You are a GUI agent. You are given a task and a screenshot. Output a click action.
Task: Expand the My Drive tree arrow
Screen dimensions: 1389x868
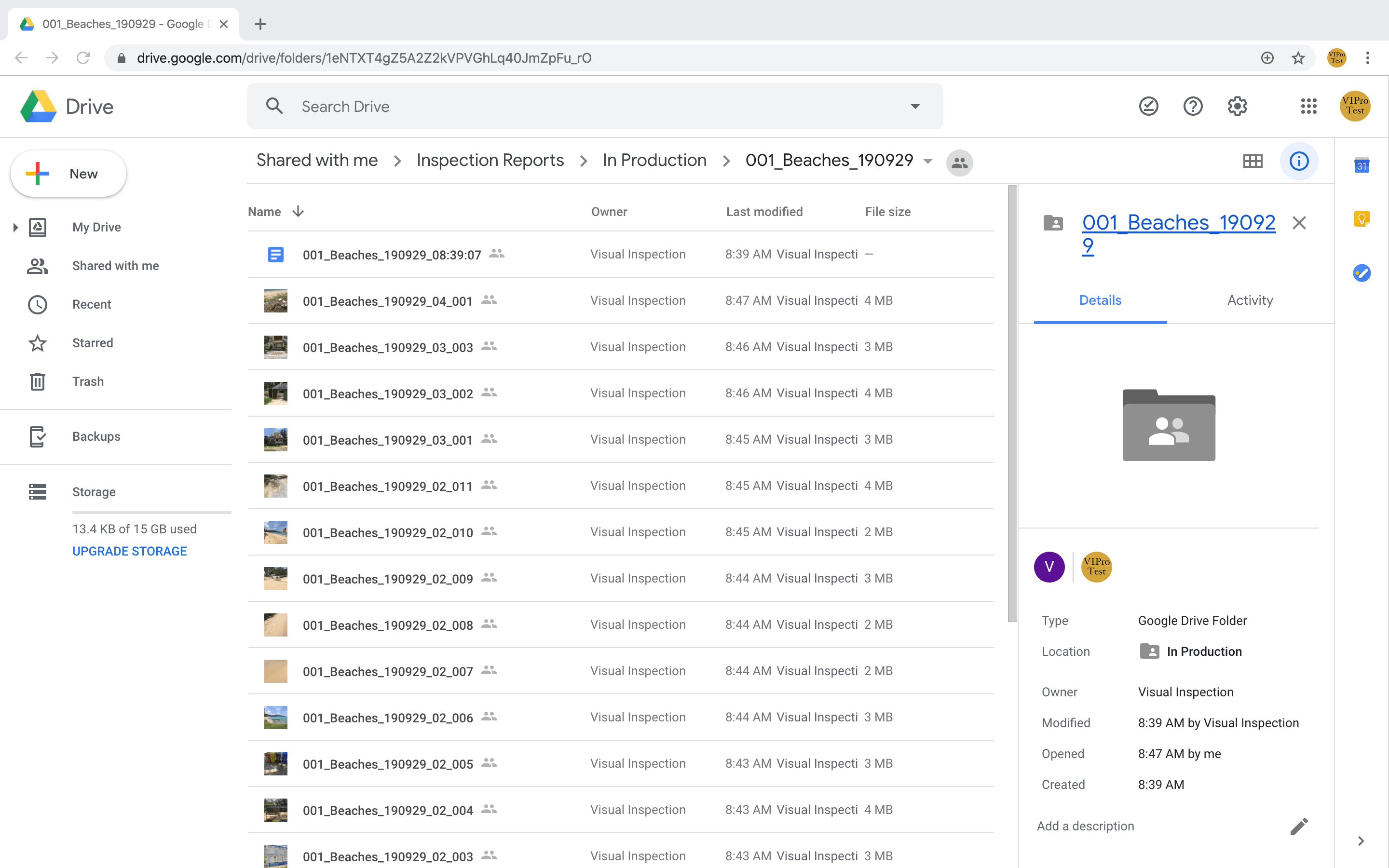point(15,227)
